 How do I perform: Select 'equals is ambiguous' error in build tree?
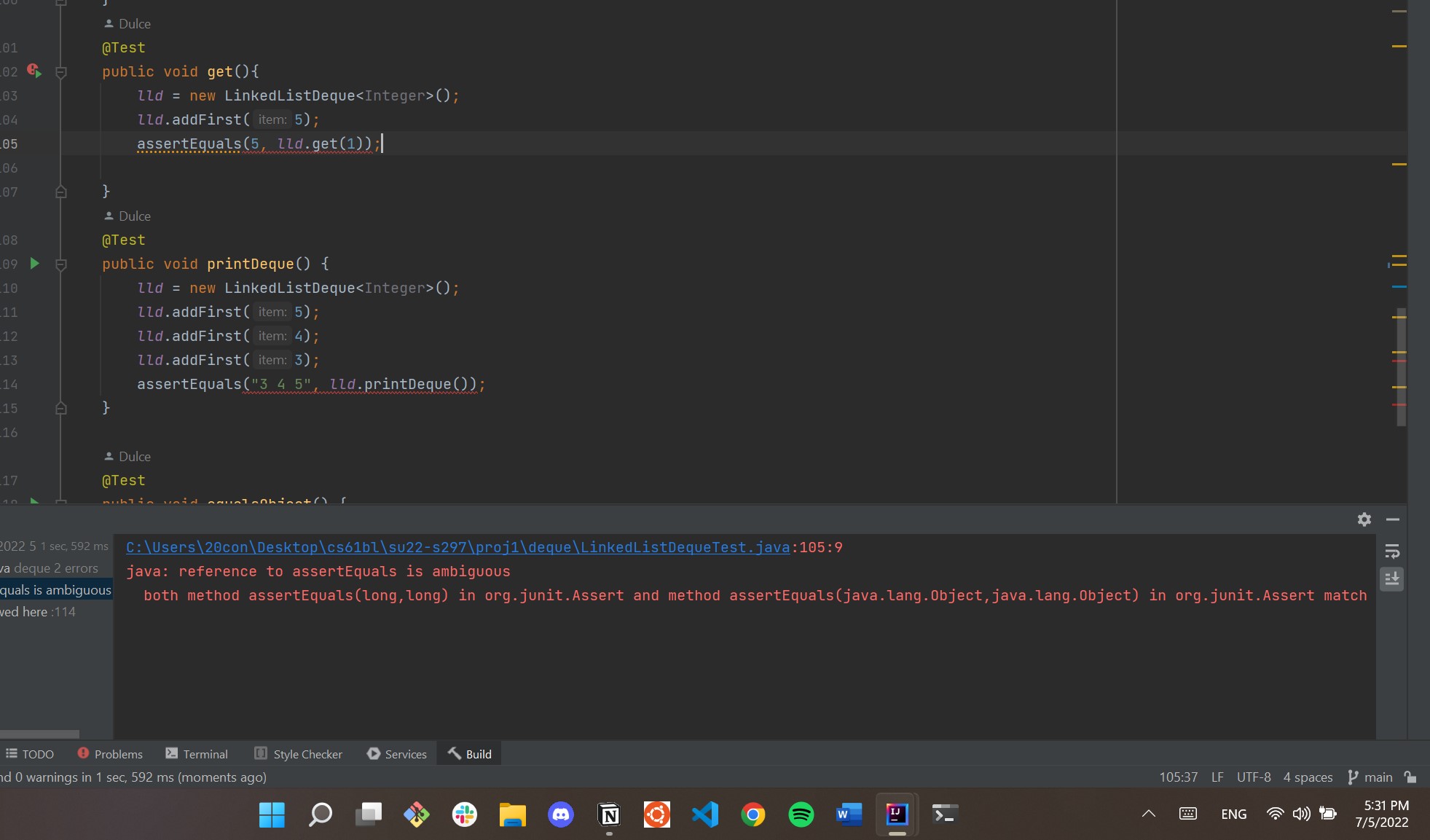(55, 590)
